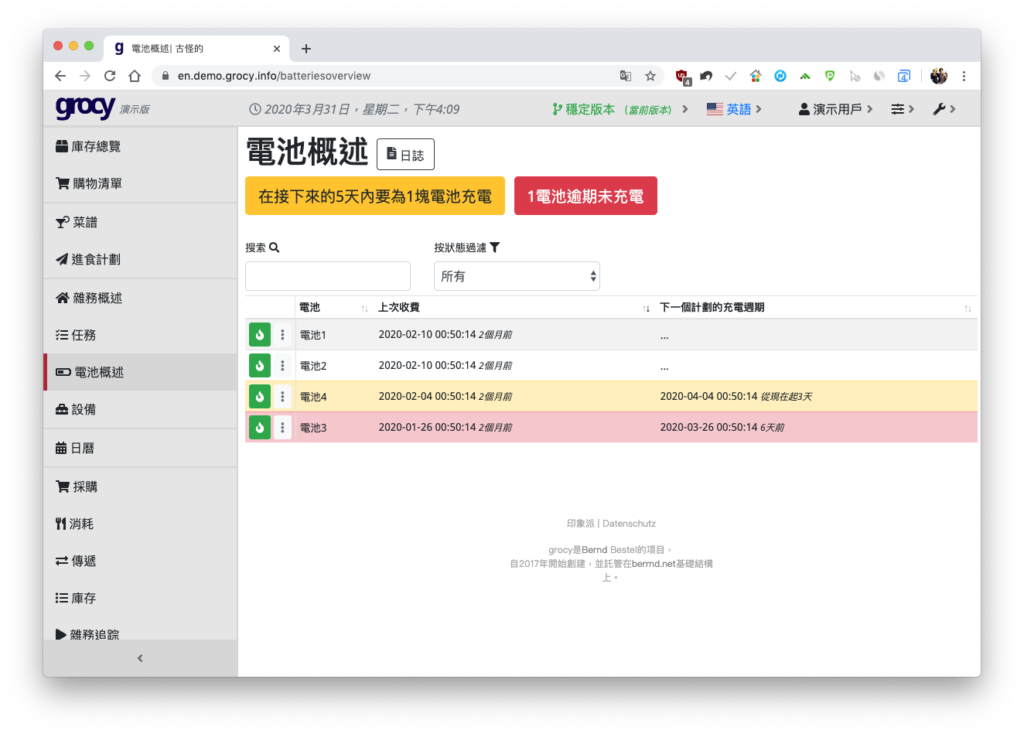Go to 菜譜 recipes page
This screenshot has height=734, width=1024.
click(x=140, y=222)
